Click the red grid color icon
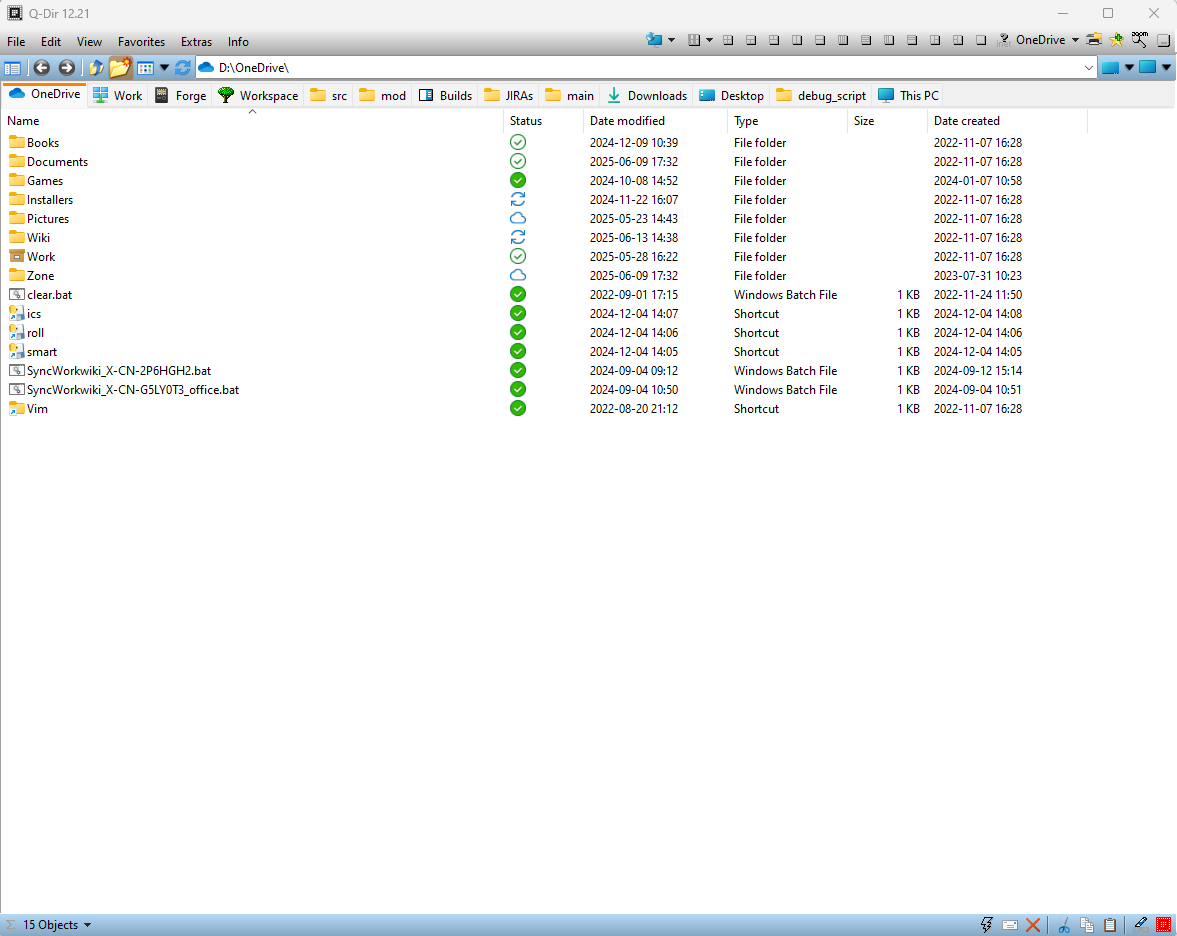 [1163, 925]
